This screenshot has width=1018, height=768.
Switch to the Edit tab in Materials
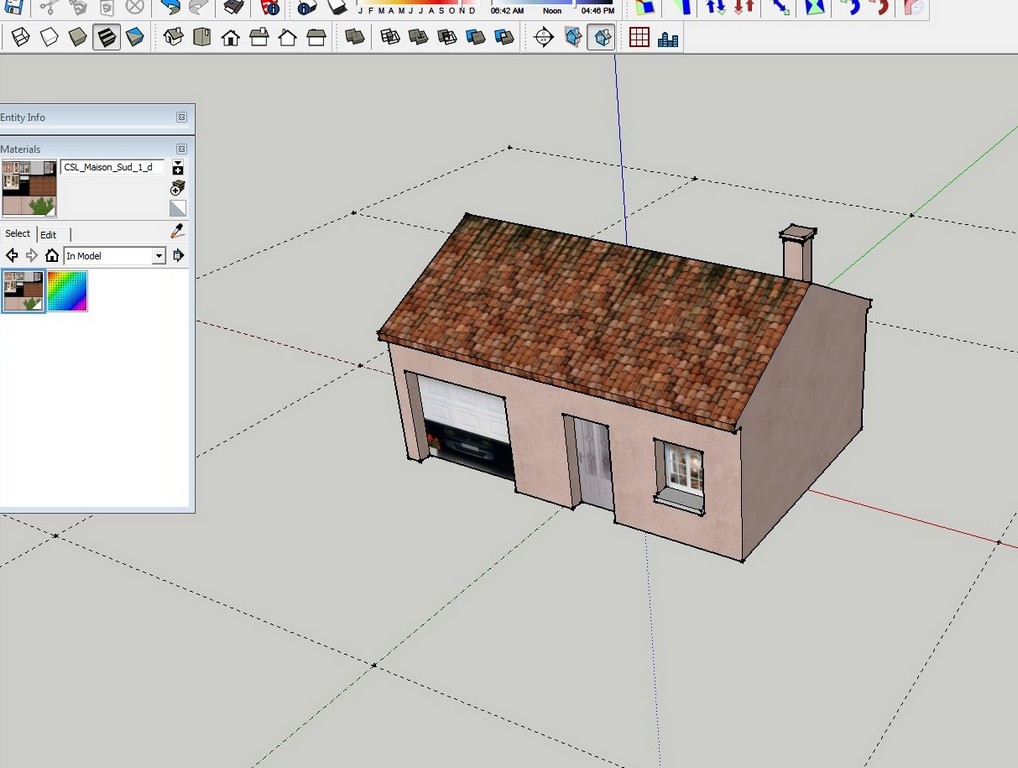tap(48, 234)
